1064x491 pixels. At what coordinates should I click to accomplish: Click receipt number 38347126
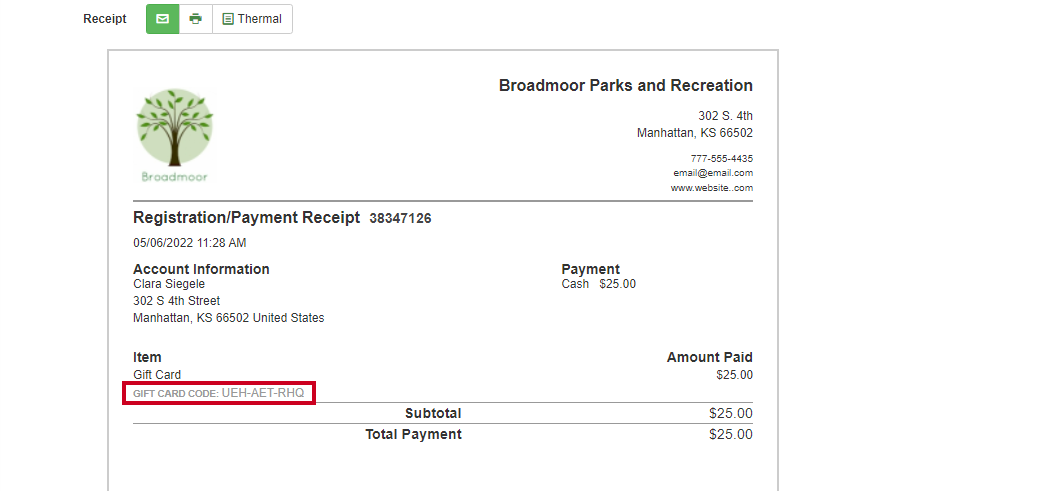click(400, 218)
